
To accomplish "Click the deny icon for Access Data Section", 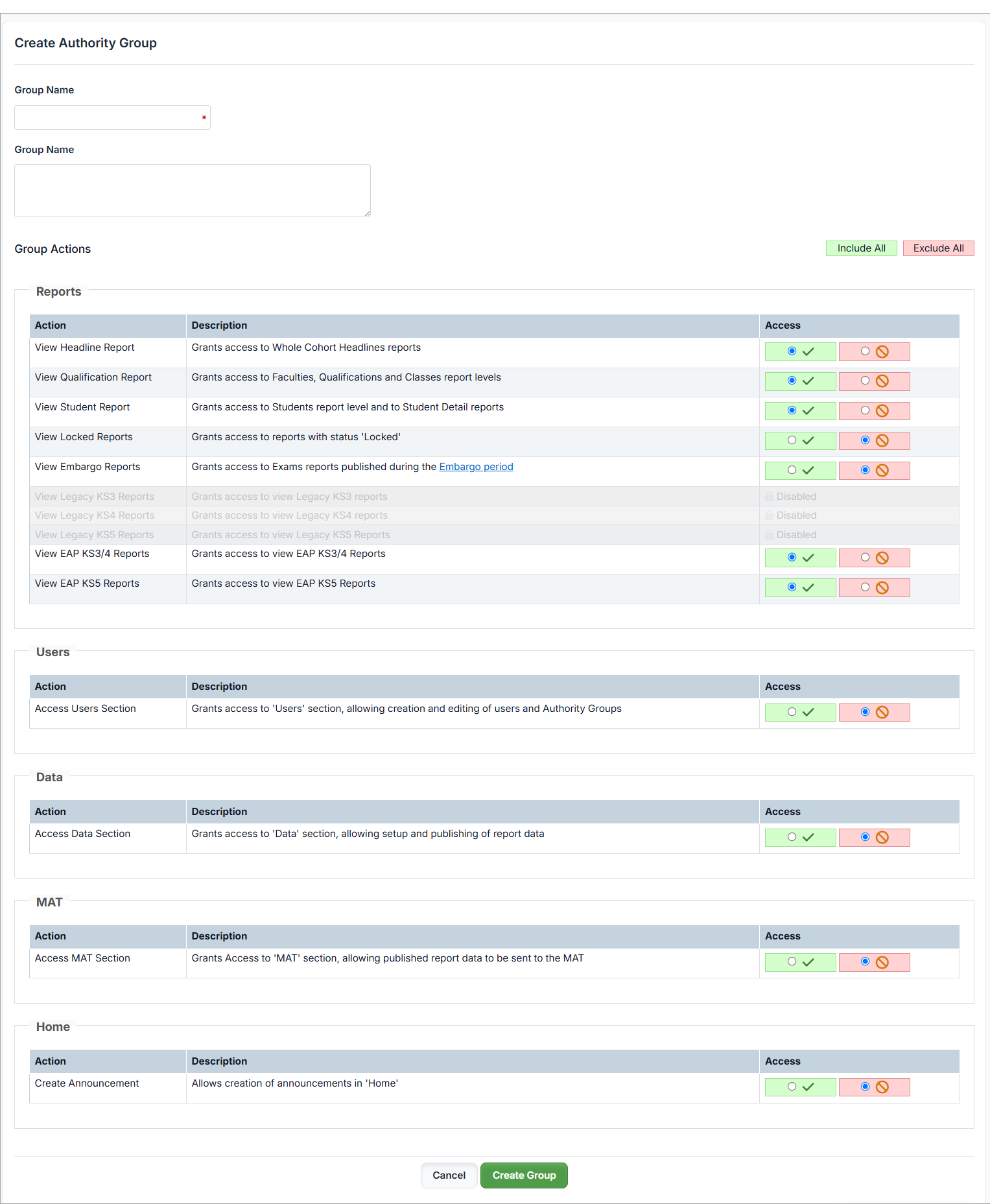I will tap(882, 838).
